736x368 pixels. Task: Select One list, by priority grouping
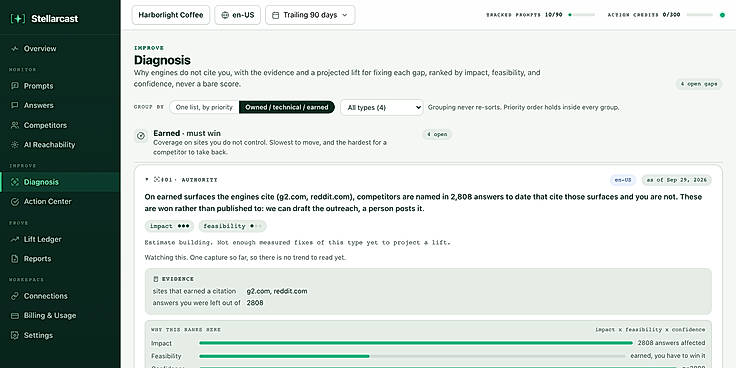coord(204,107)
